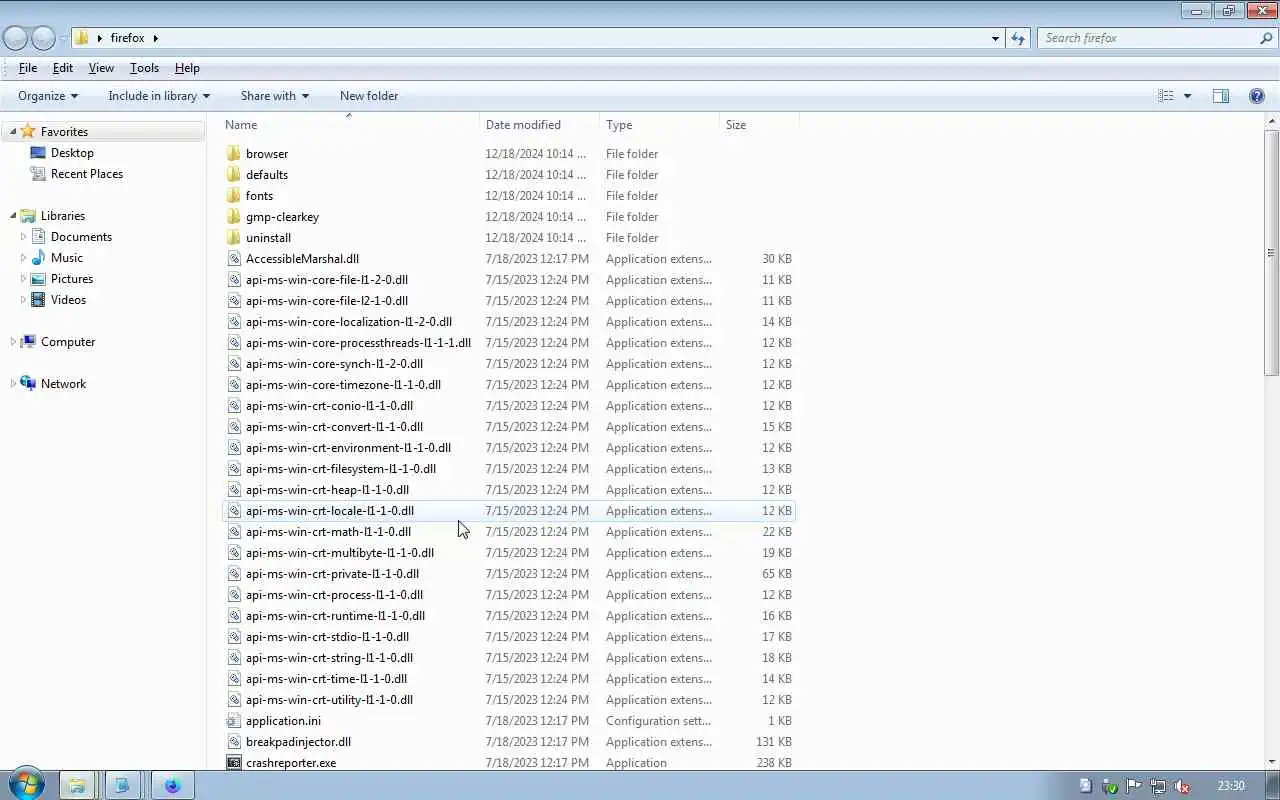Click the Desktop icon in Favorites

(x=38, y=152)
